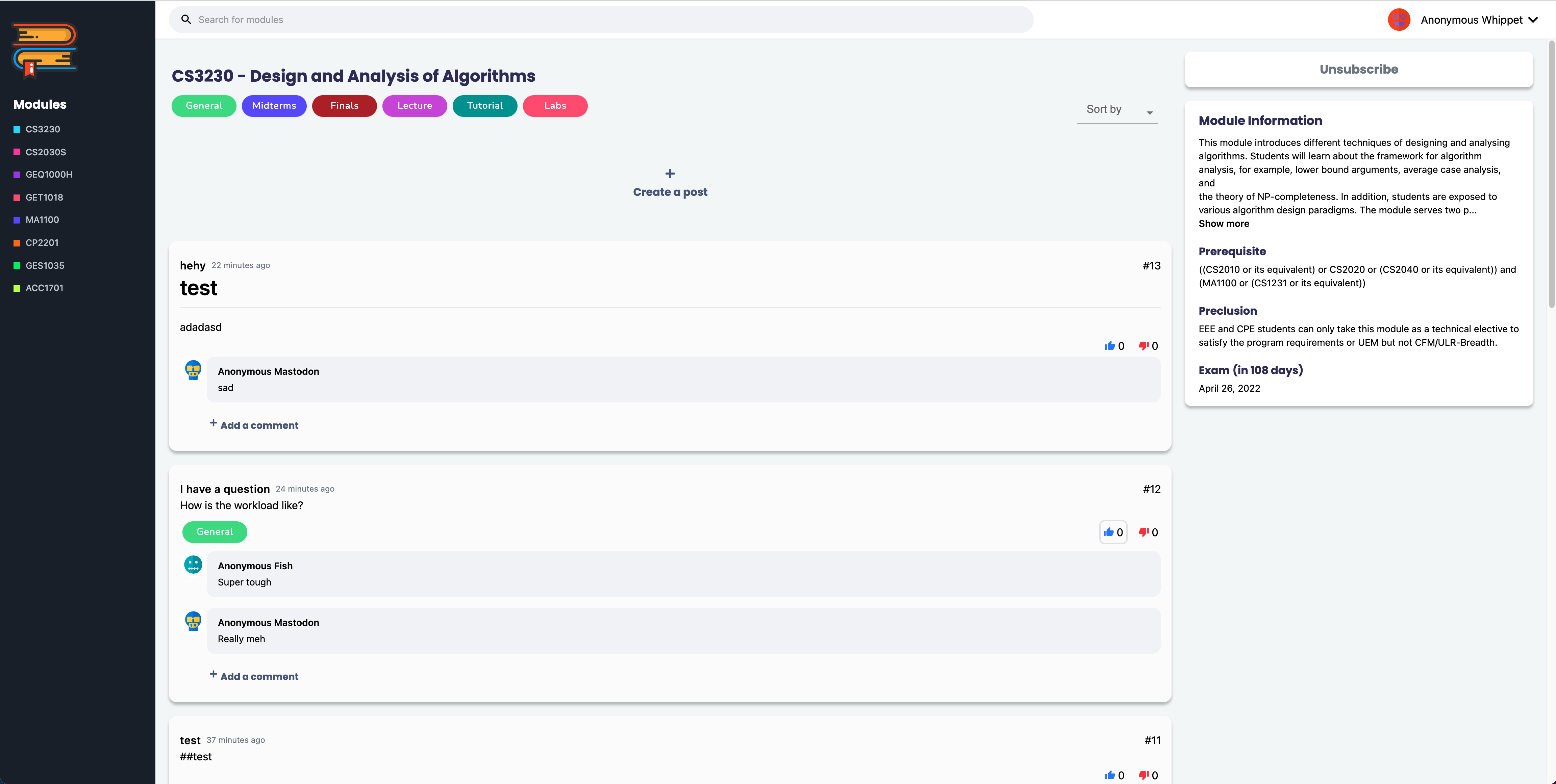Click the Anonymous Fish commenter avatar

coord(193,565)
